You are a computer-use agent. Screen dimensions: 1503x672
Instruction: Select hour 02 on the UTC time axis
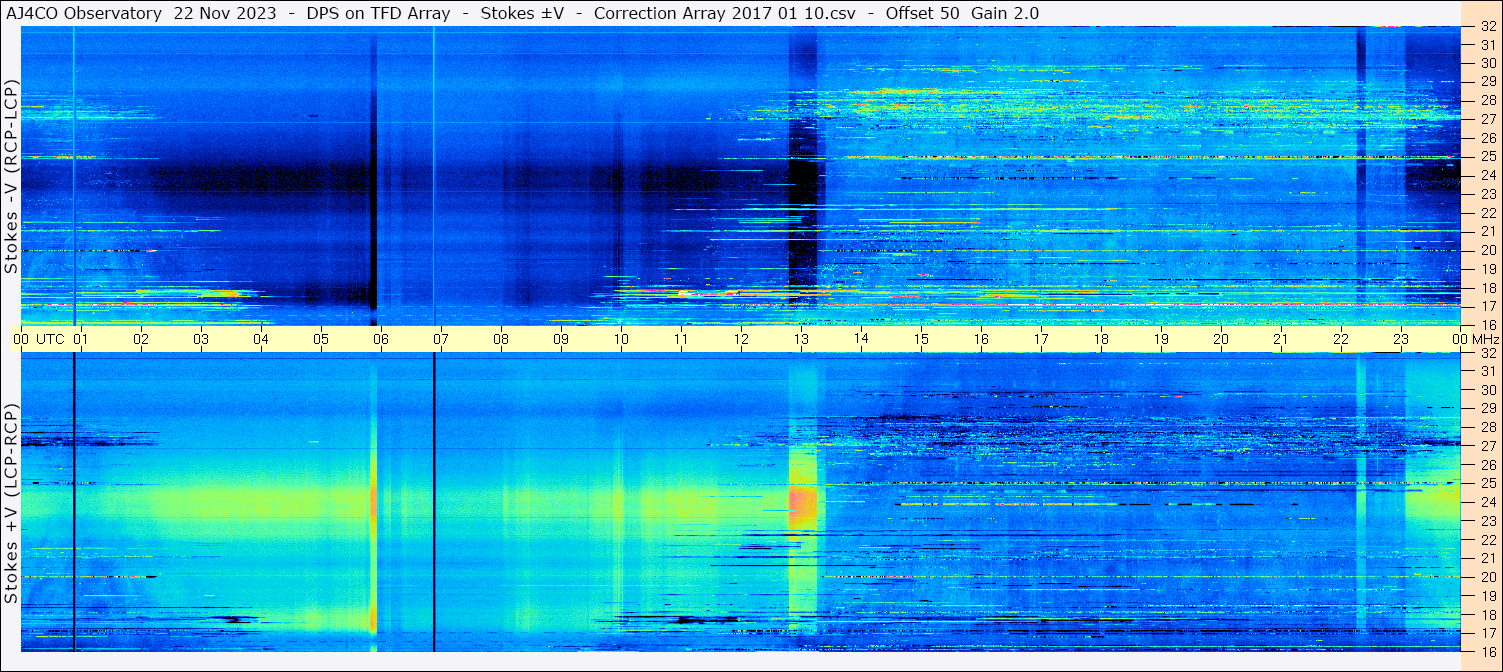pyautogui.click(x=141, y=339)
